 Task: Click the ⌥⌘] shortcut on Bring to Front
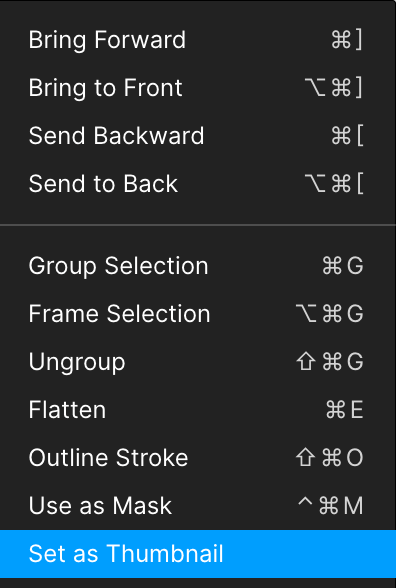coord(333,88)
